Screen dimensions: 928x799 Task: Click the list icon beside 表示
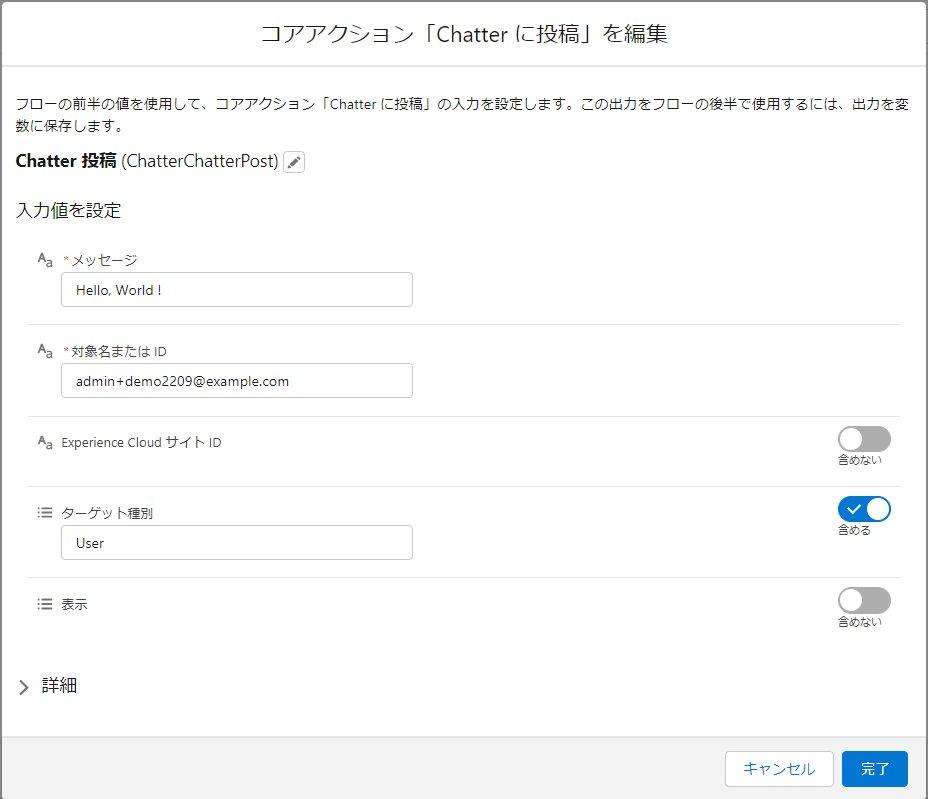pyautogui.click(x=45, y=604)
